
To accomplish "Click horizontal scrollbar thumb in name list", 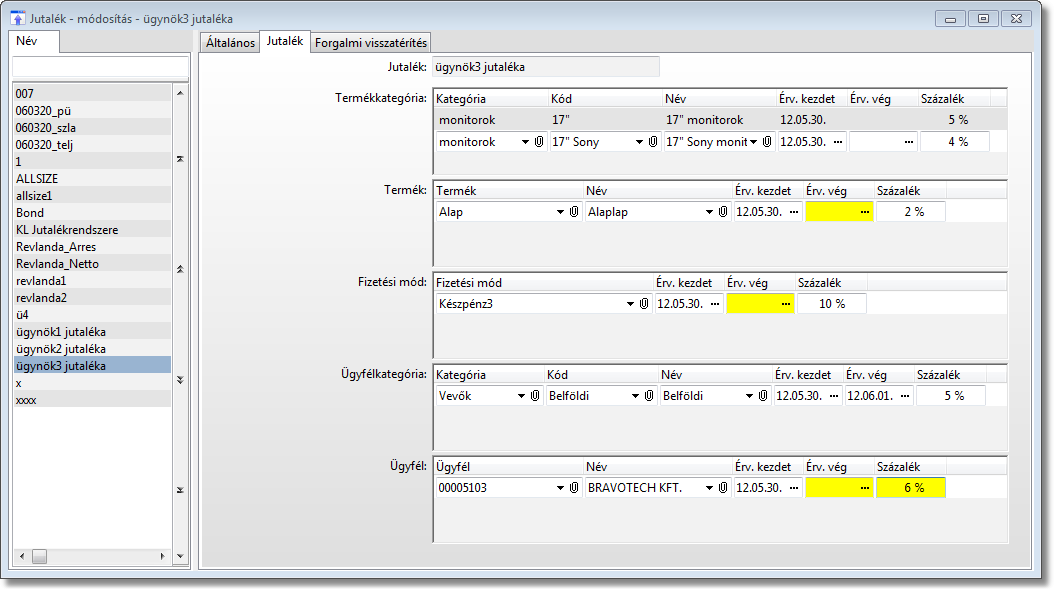I will [40, 556].
